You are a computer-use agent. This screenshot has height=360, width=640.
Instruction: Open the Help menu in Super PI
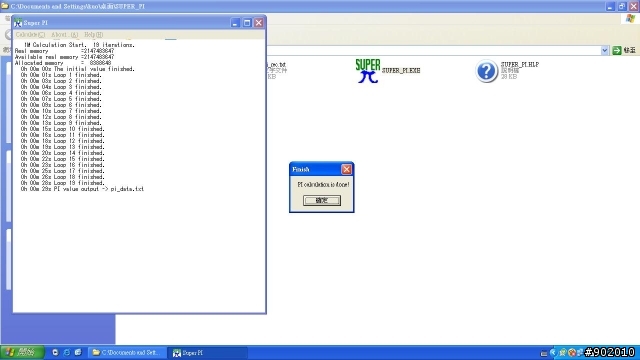(93, 35)
